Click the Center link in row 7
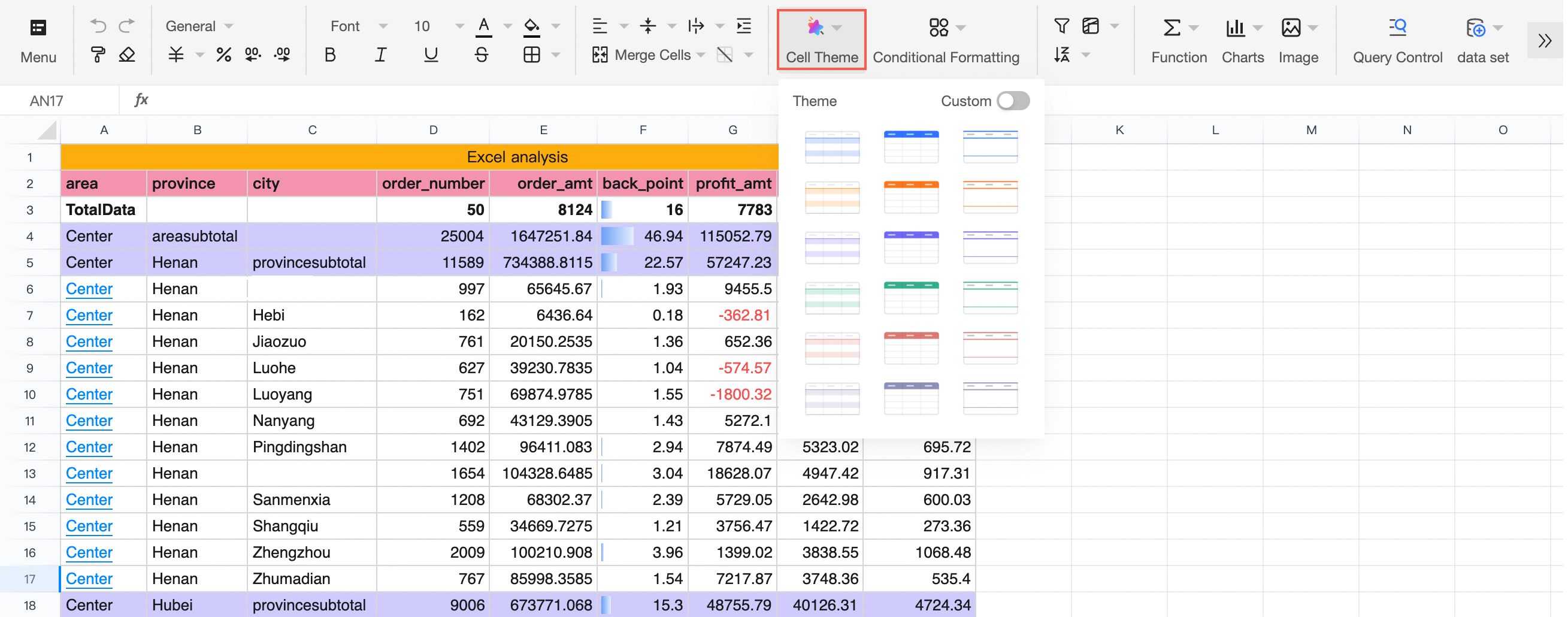This screenshot has height=617, width=1568. point(89,316)
